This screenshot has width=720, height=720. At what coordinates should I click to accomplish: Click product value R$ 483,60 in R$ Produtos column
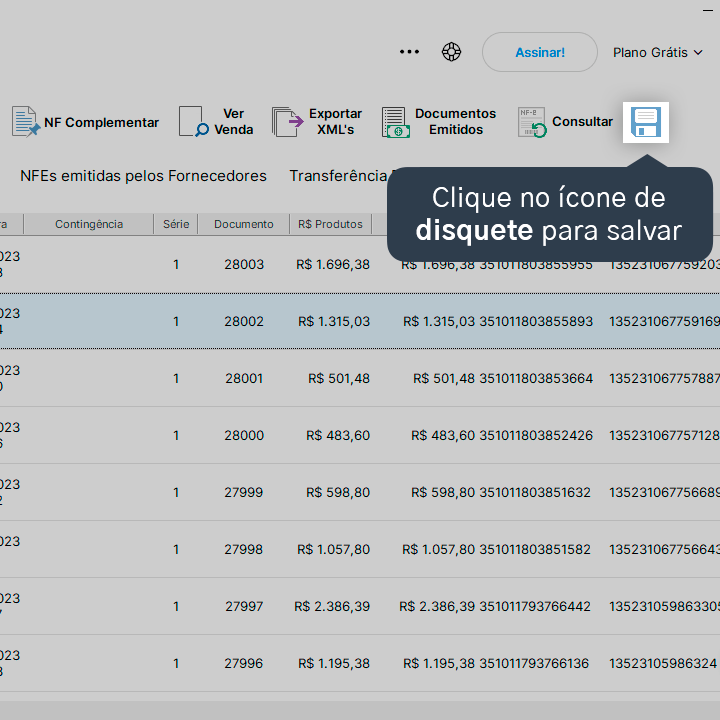(x=338, y=435)
